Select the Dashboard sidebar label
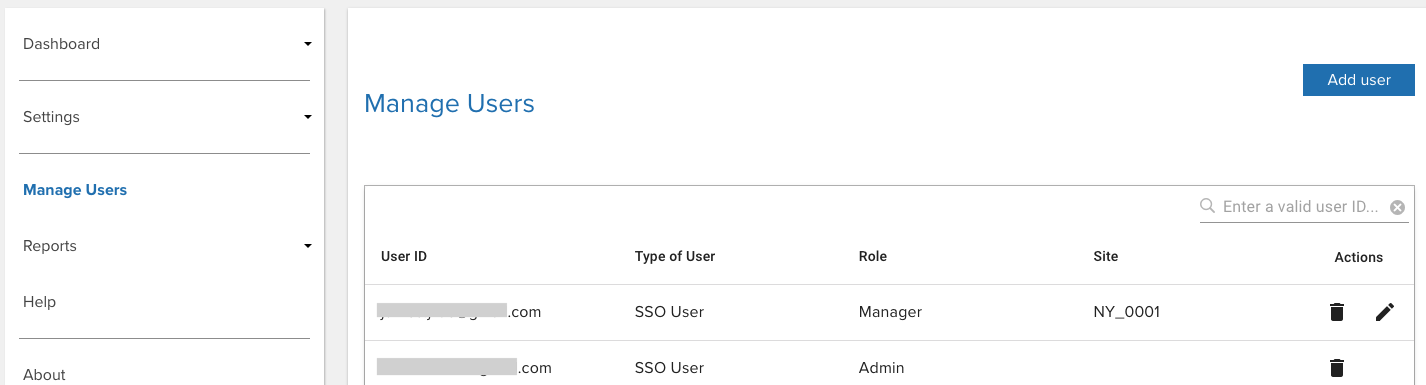This screenshot has height=385, width=1426. 61,44
